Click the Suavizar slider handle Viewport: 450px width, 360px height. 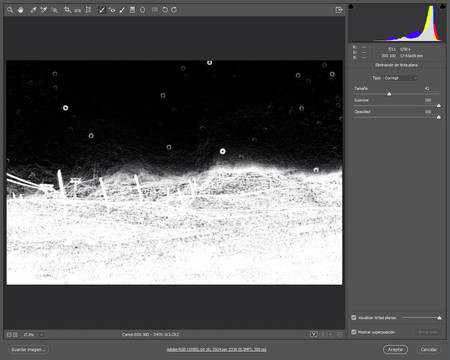click(x=439, y=106)
